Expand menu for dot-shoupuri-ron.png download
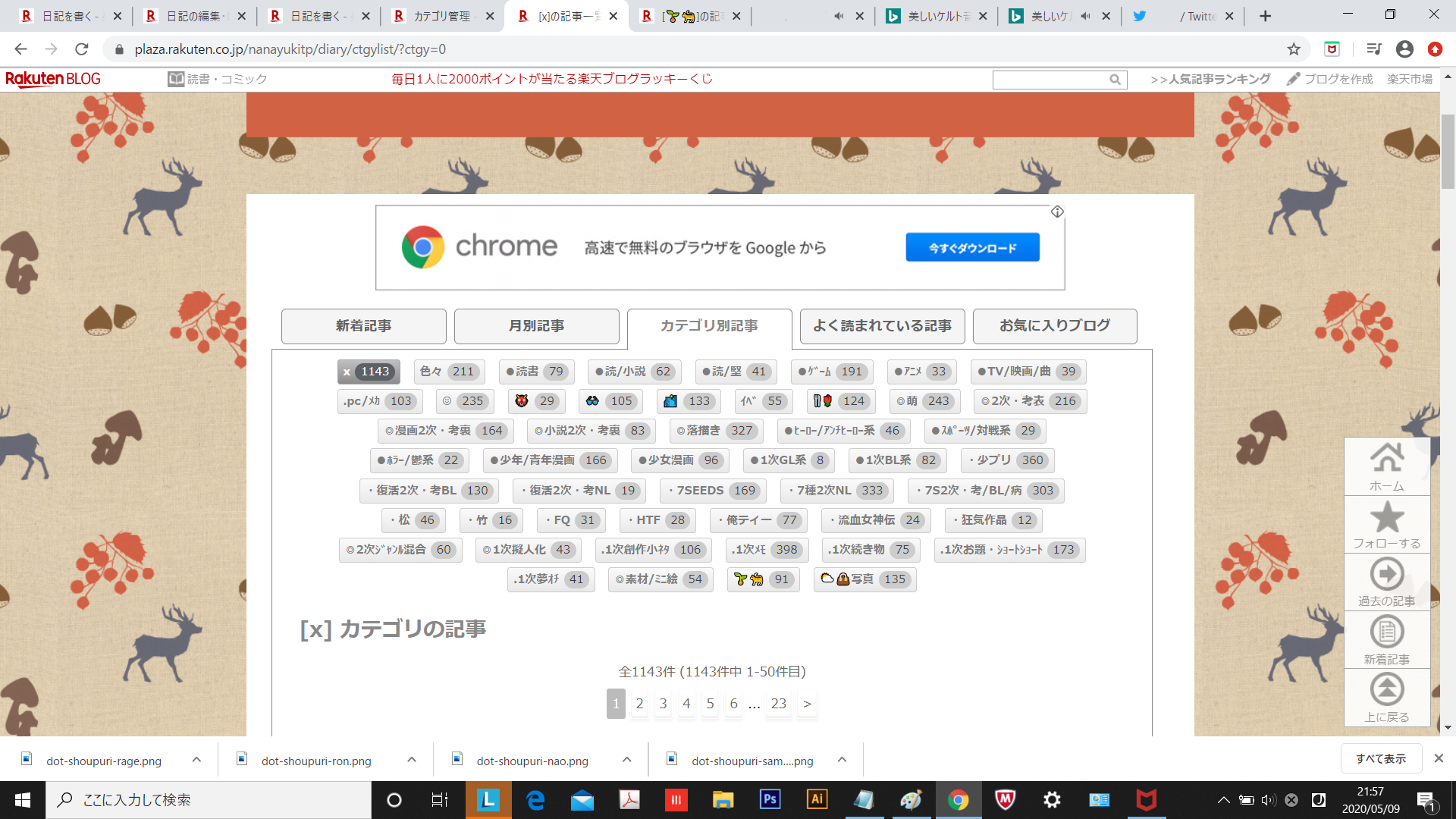This screenshot has width=1456, height=819. coord(412,760)
